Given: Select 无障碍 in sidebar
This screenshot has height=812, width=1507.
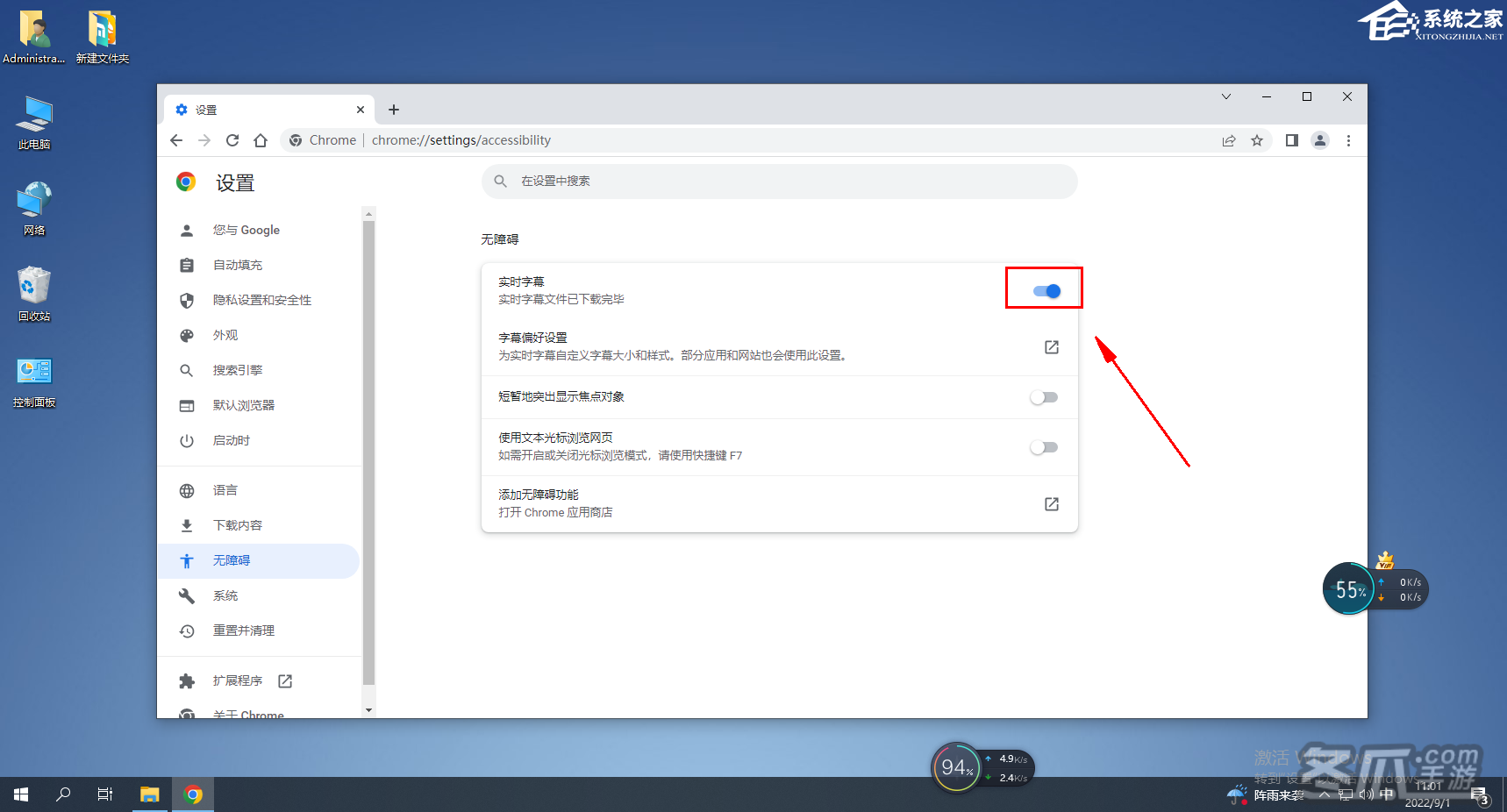Looking at the screenshot, I should 259,560.
